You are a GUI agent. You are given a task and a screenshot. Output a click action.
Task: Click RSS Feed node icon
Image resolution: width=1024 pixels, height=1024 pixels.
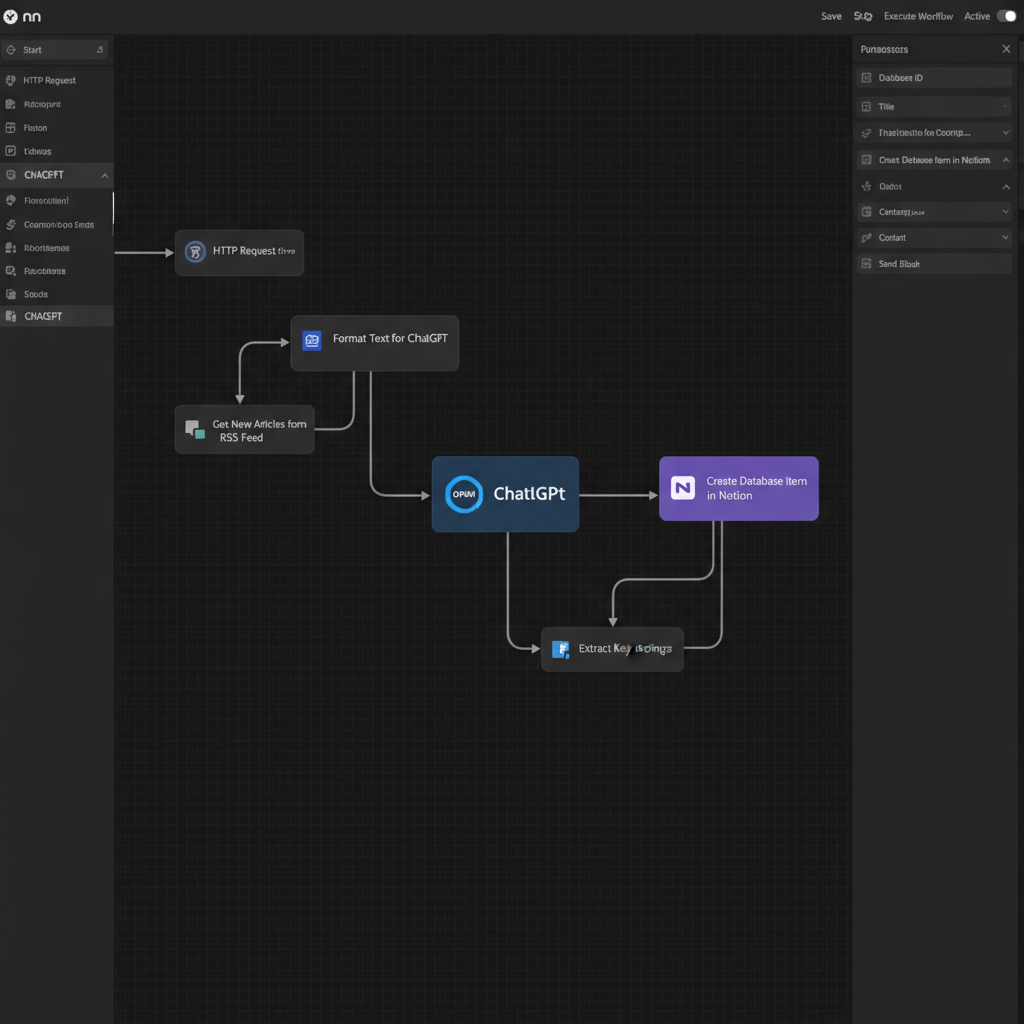coord(195,430)
